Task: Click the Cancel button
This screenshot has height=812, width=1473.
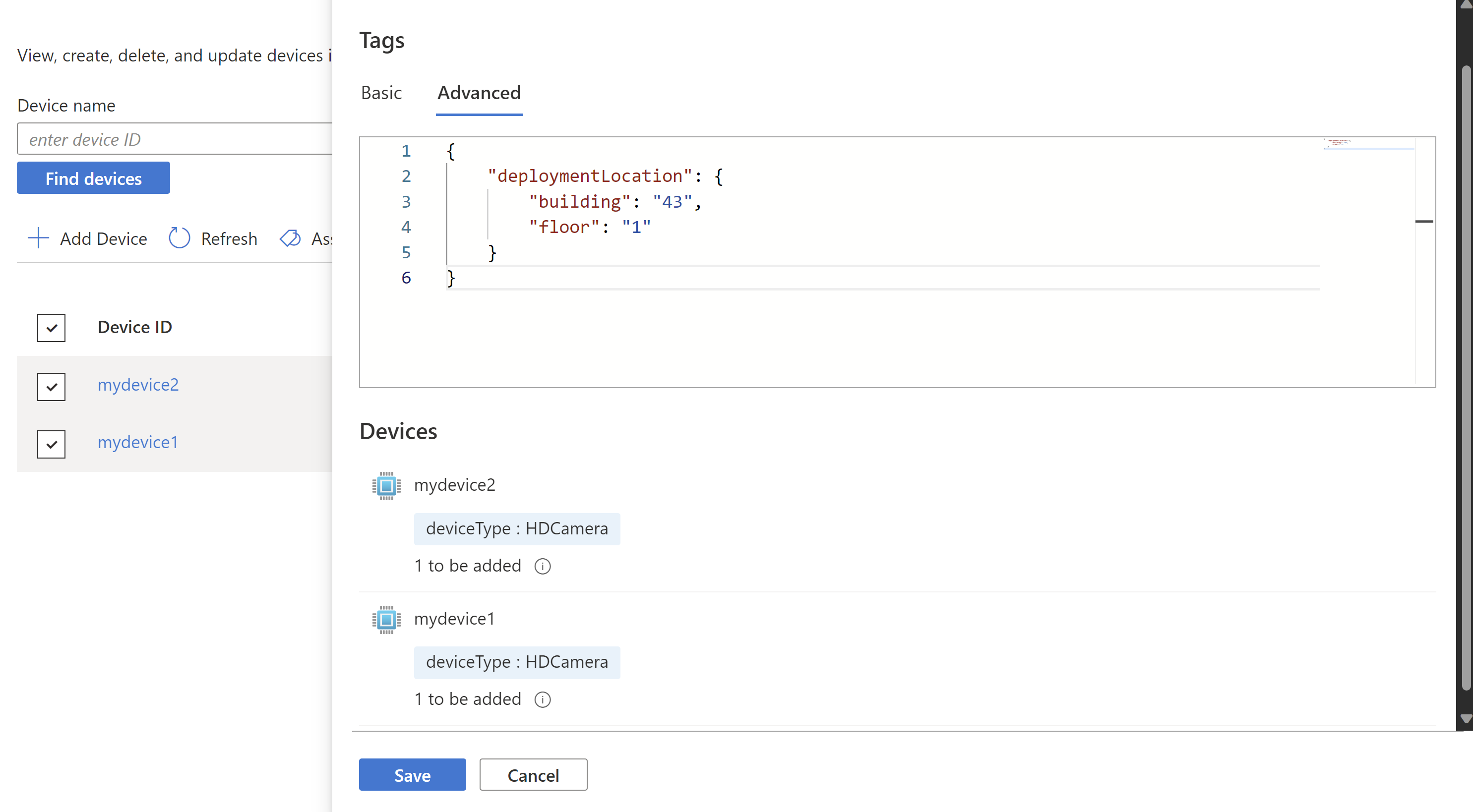Action: point(533,774)
